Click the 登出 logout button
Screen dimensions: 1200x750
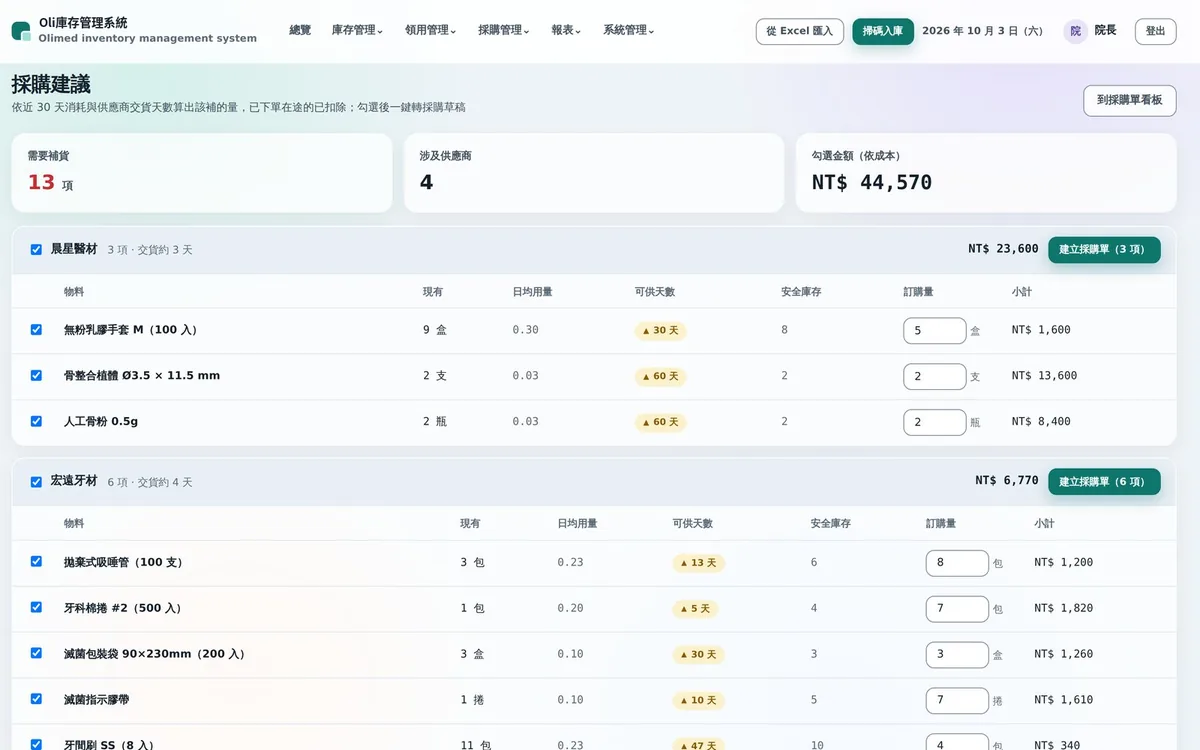[x=1155, y=31]
